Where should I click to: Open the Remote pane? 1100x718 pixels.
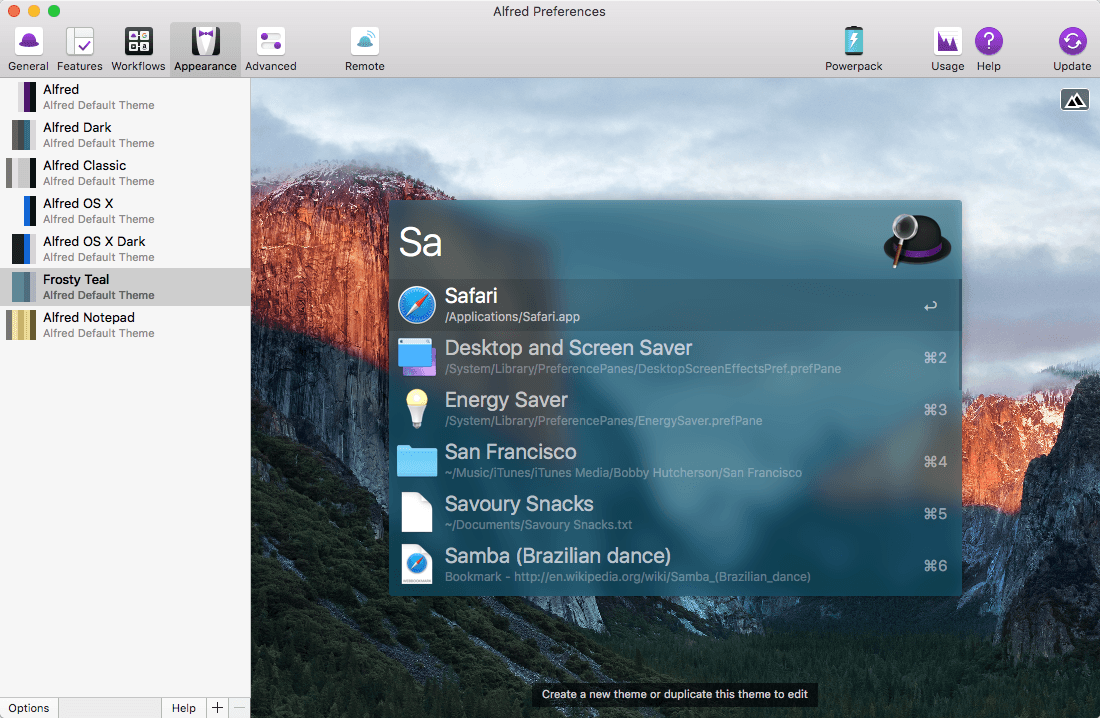point(365,49)
